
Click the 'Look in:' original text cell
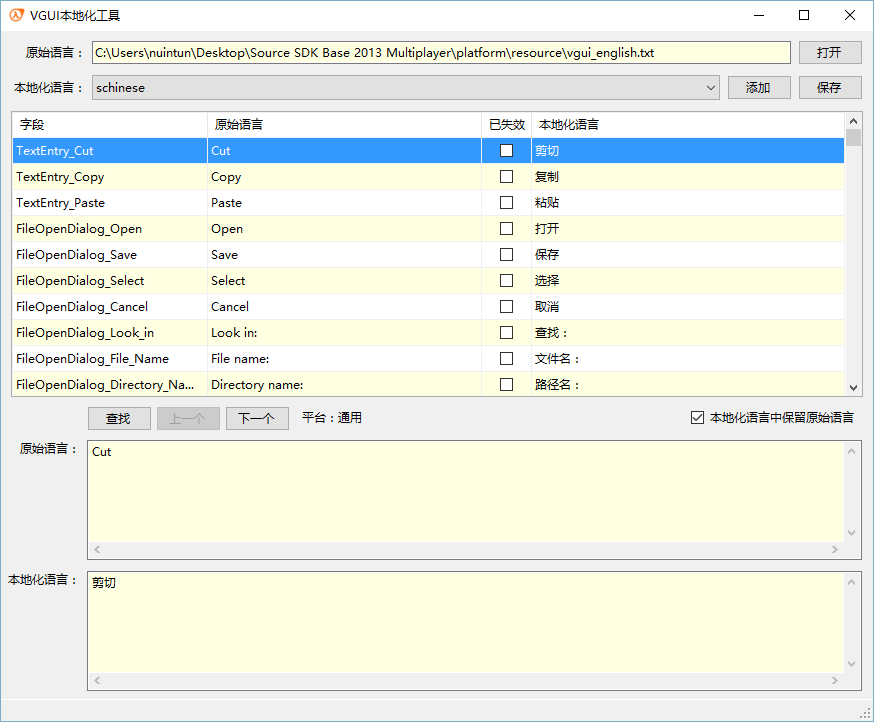click(x=344, y=332)
